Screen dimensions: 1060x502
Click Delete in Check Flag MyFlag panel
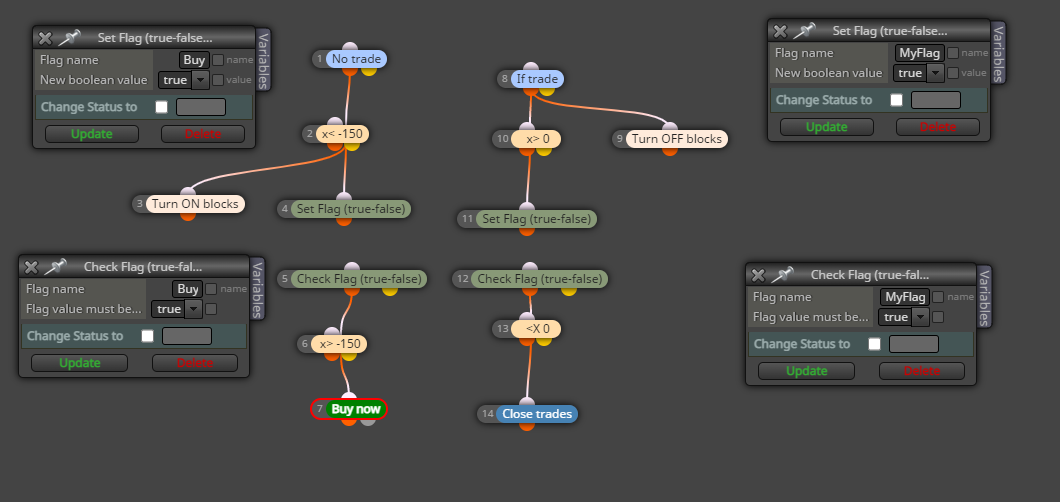[922, 371]
